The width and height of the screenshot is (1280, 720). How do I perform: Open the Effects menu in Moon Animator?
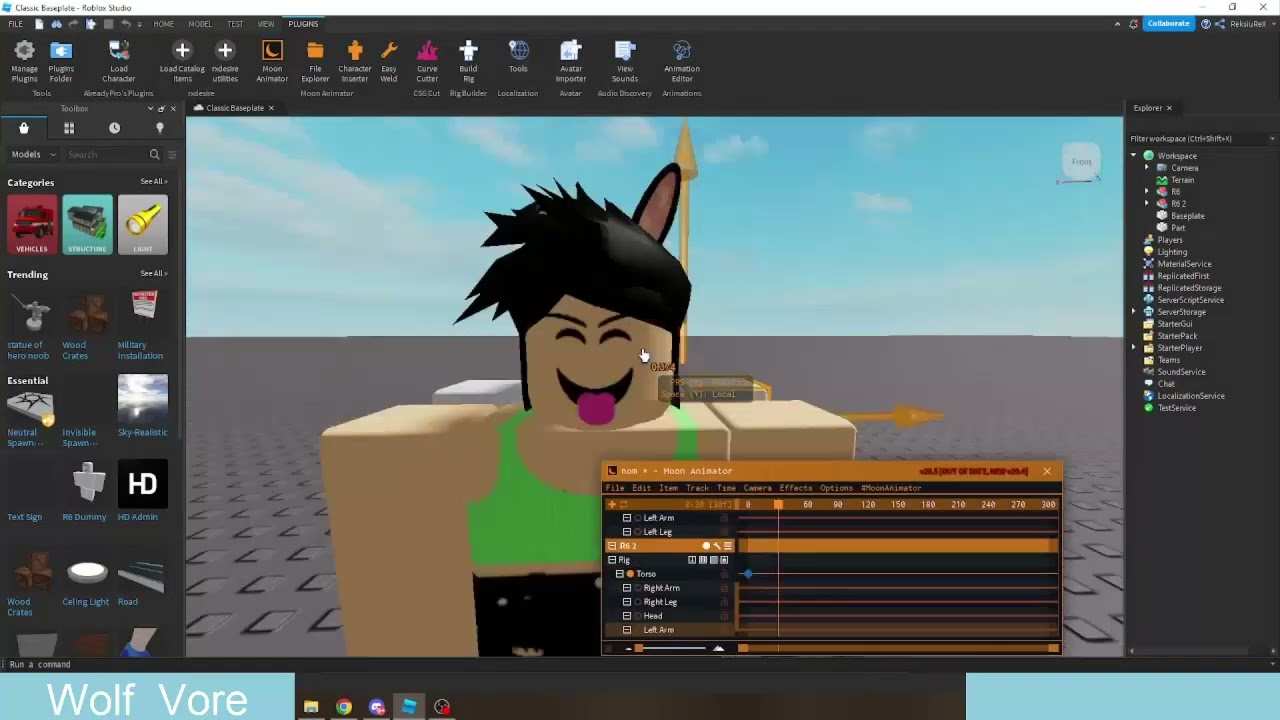coord(796,488)
